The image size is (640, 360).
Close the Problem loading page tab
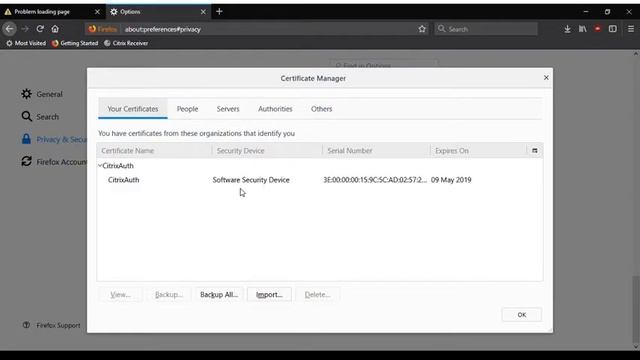pos(97,12)
